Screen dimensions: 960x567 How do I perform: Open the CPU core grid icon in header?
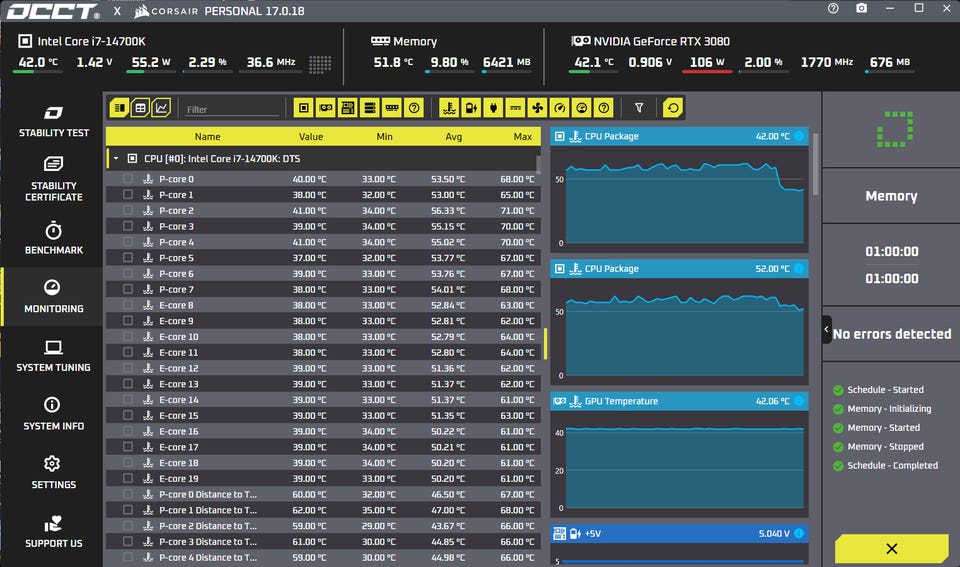(x=320, y=64)
